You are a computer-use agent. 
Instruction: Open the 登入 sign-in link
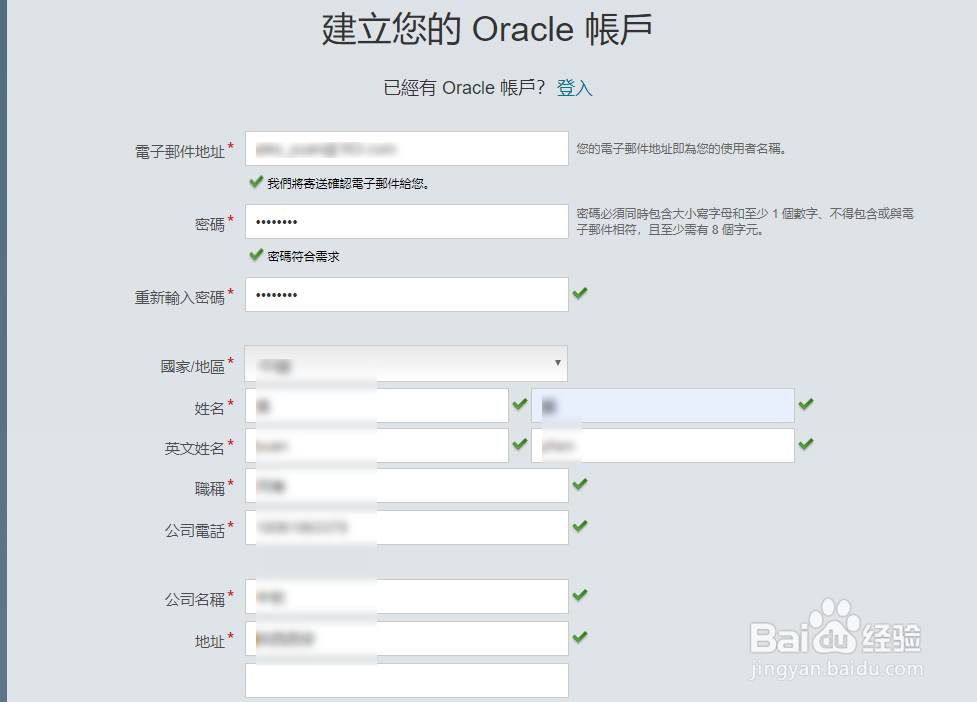click(574, 88)
